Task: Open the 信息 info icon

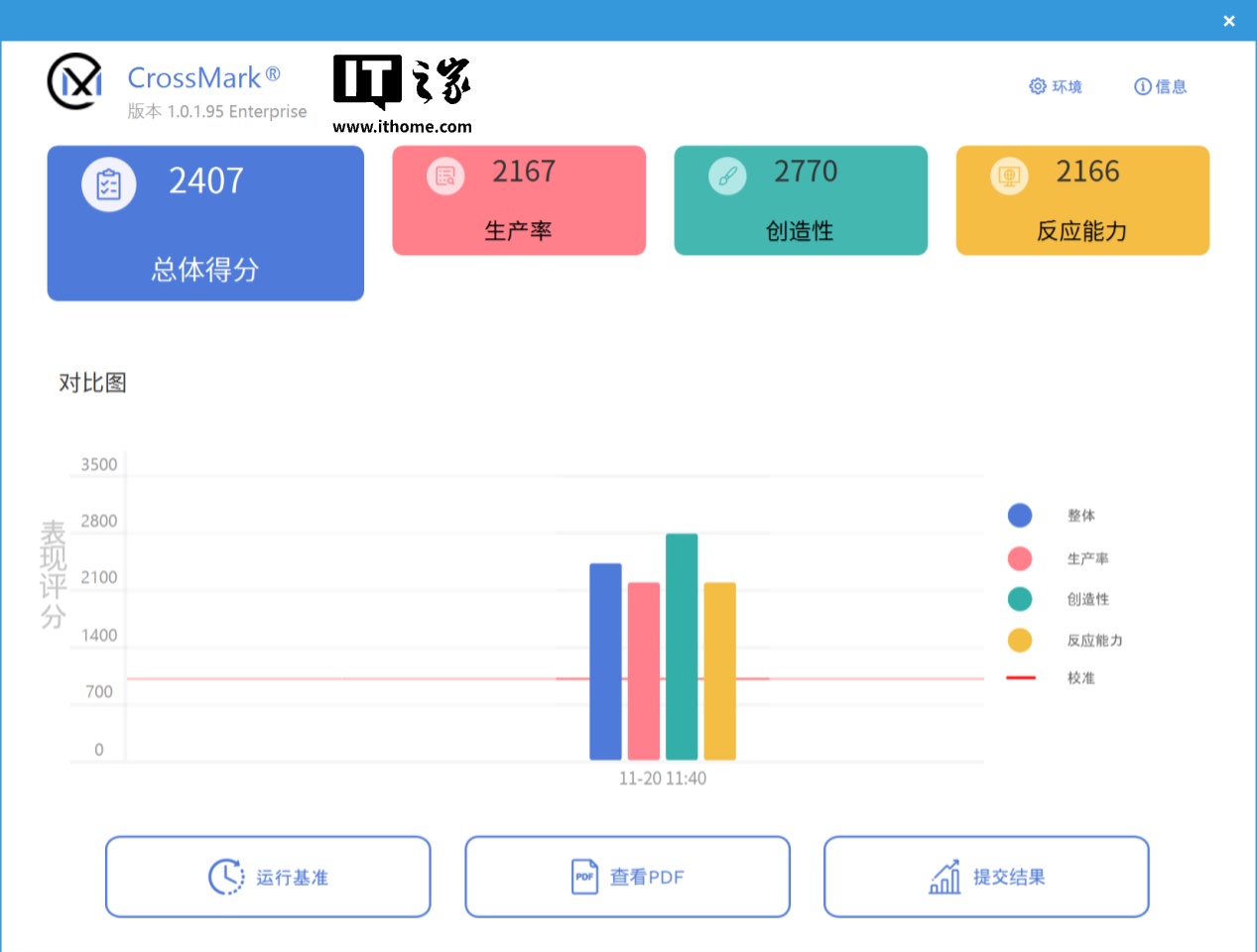Action: tap(1143, 86)
